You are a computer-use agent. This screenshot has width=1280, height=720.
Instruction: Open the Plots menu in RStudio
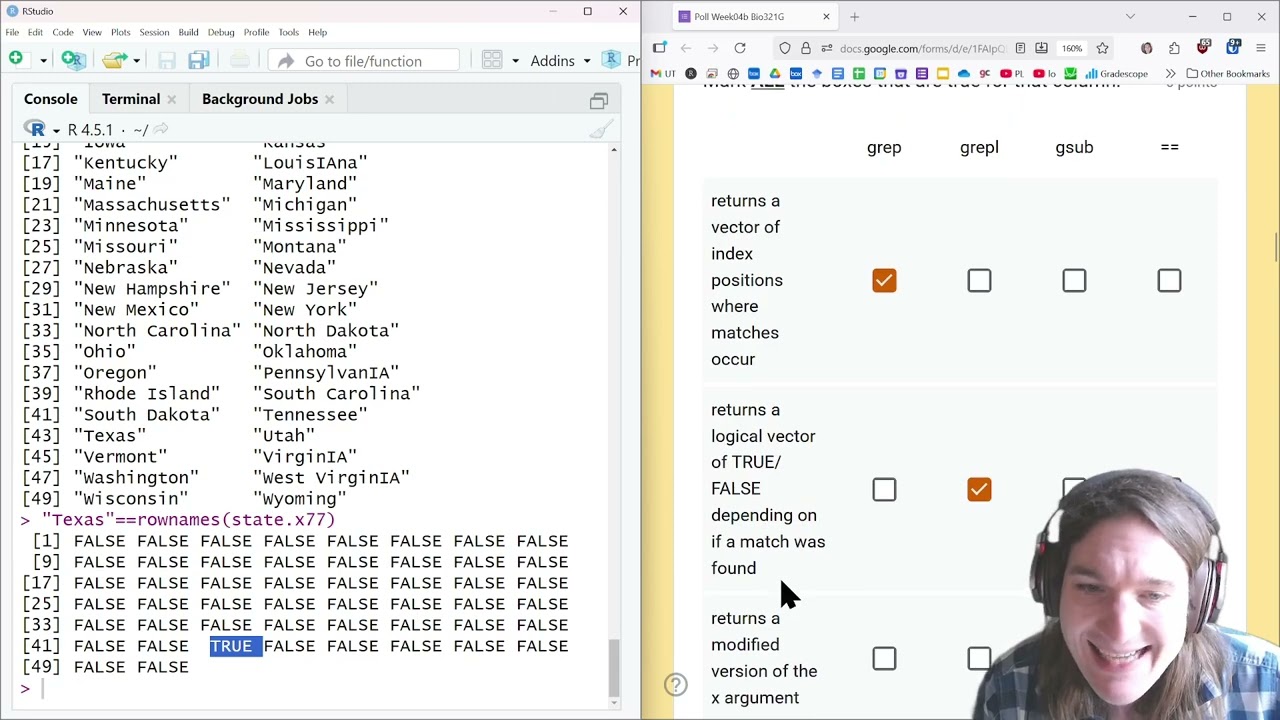point(121,32)
